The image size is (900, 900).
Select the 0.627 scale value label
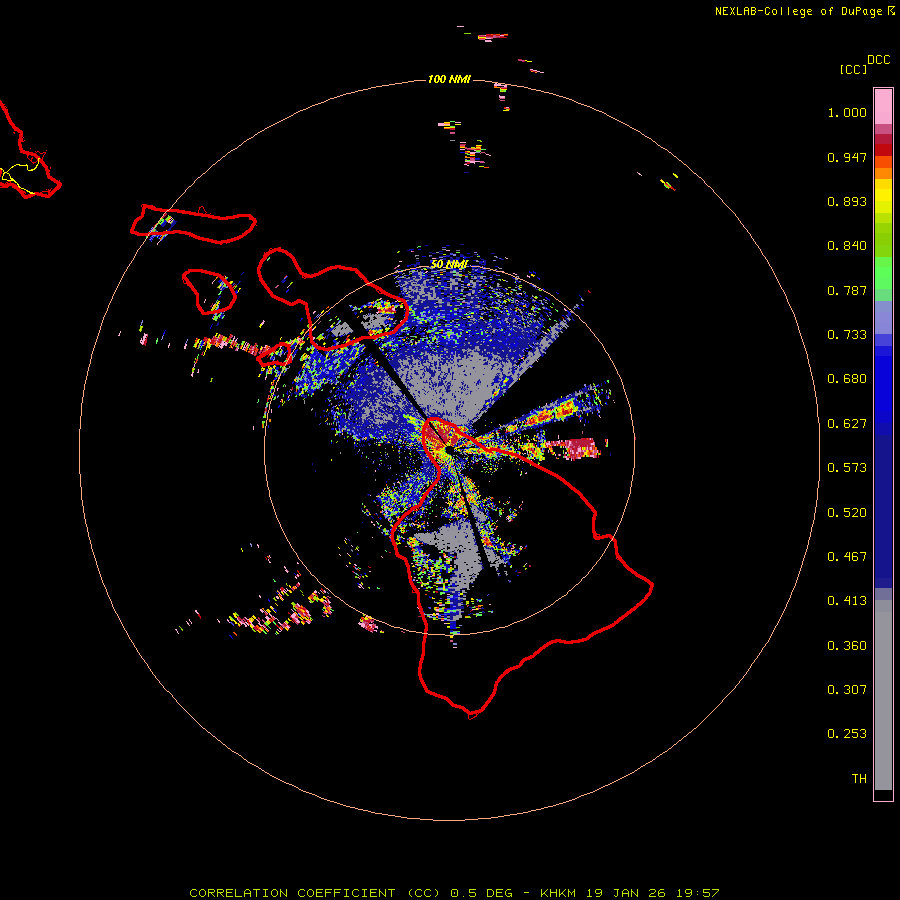point(847,424)
